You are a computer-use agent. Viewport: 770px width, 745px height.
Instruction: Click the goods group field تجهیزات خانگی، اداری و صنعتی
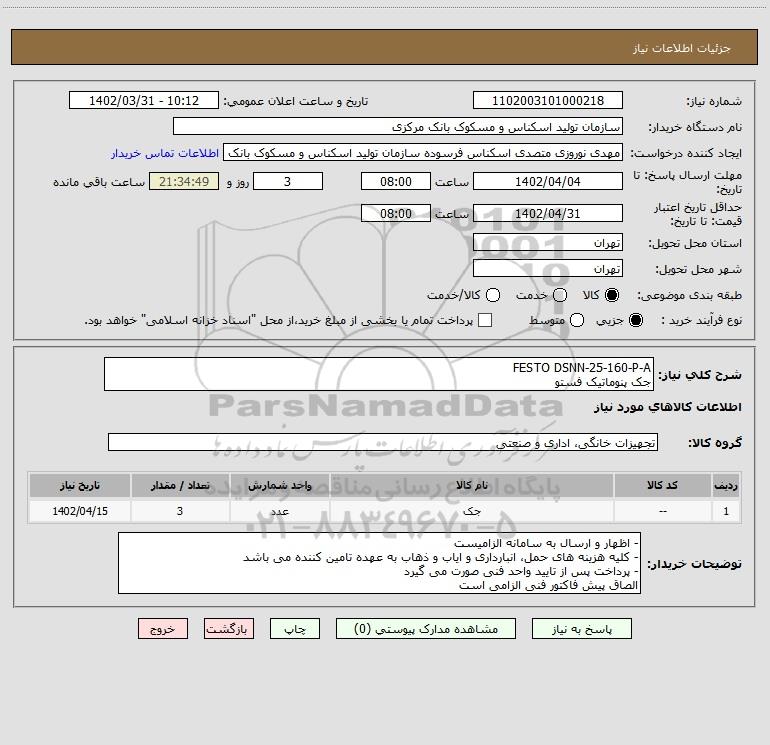383,442
